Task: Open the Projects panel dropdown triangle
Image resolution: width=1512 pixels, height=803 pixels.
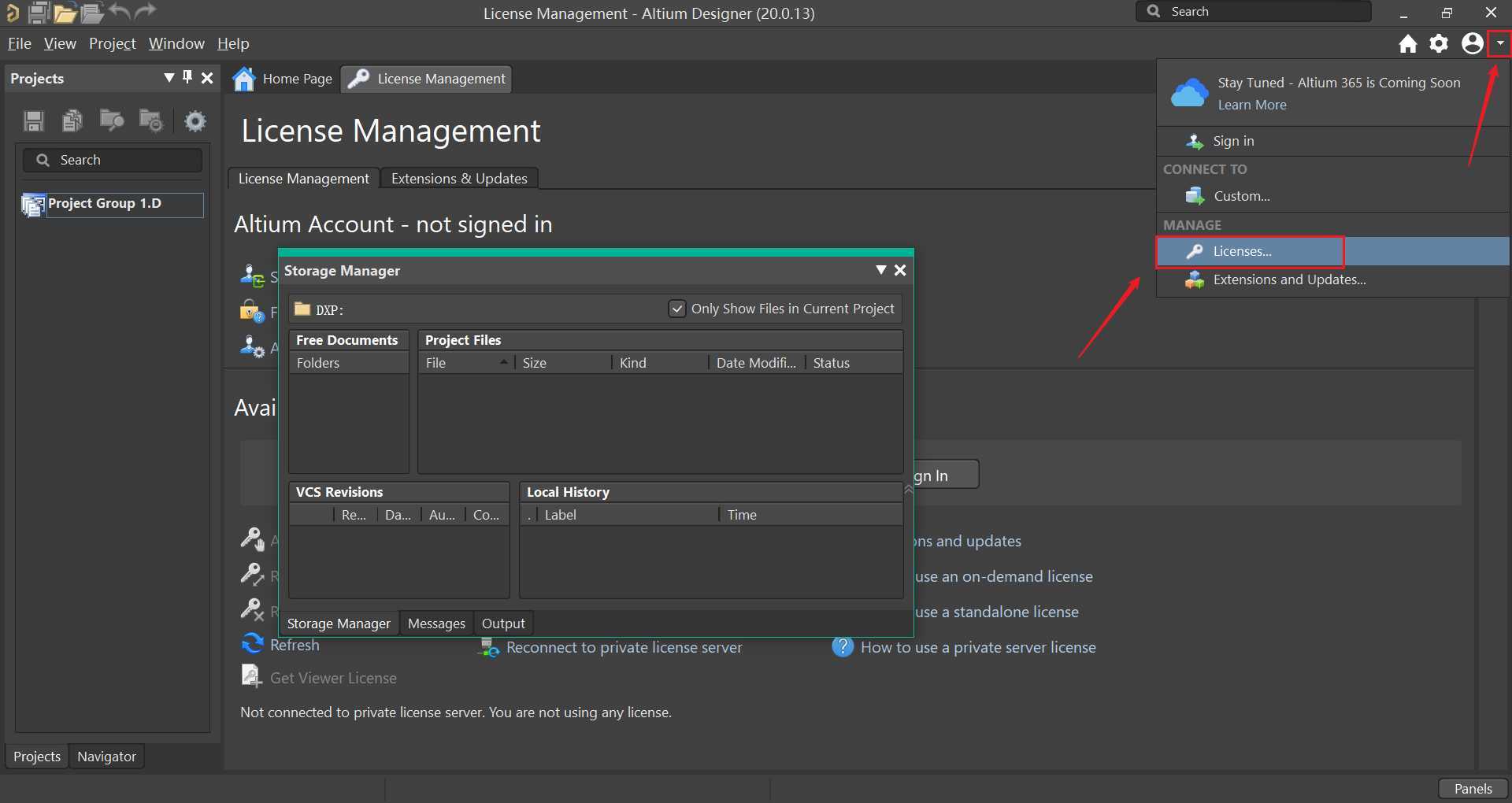Action: point(169,77)
